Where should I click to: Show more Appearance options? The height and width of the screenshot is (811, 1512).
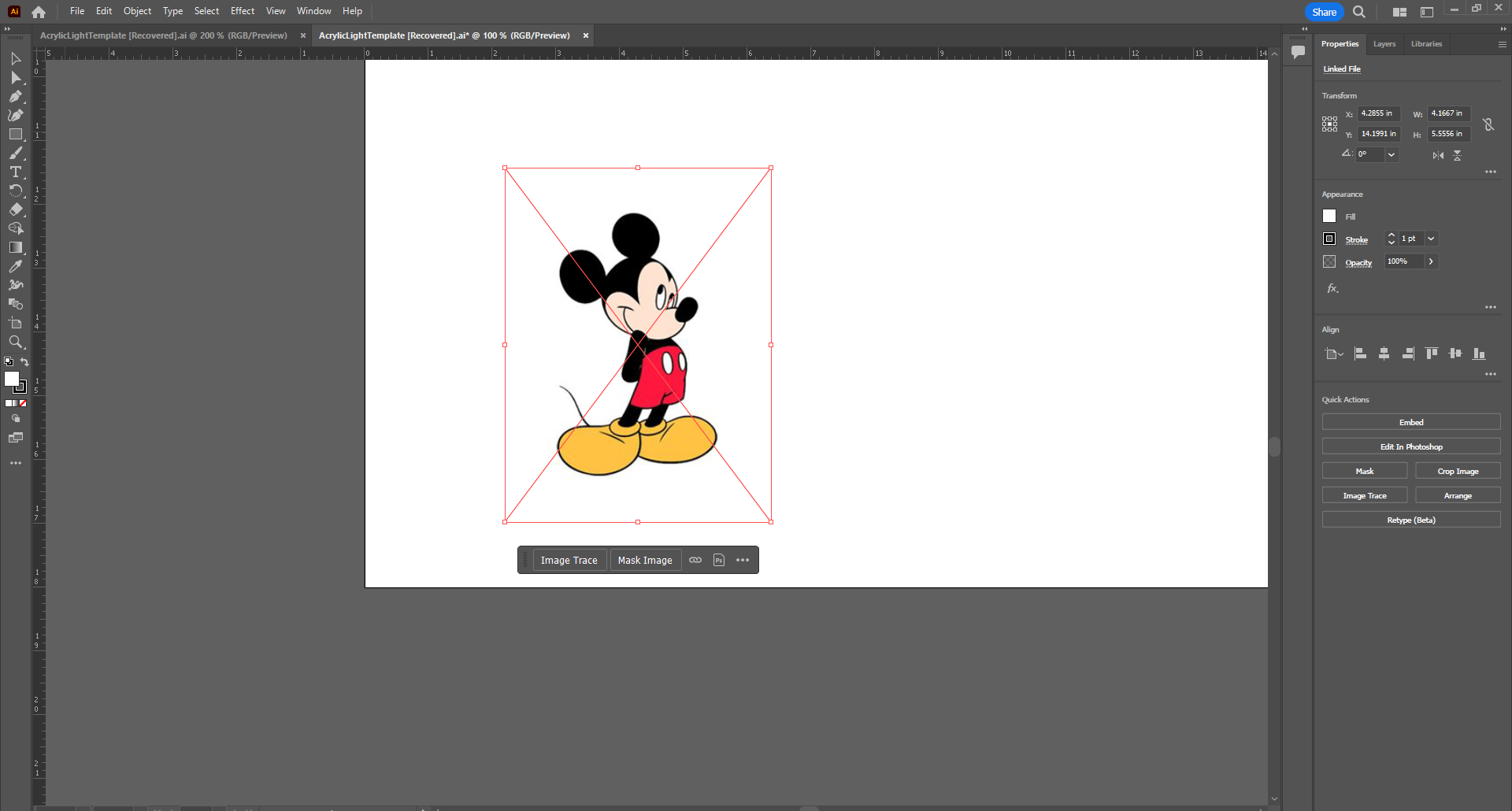click(x=1491, y=307)
